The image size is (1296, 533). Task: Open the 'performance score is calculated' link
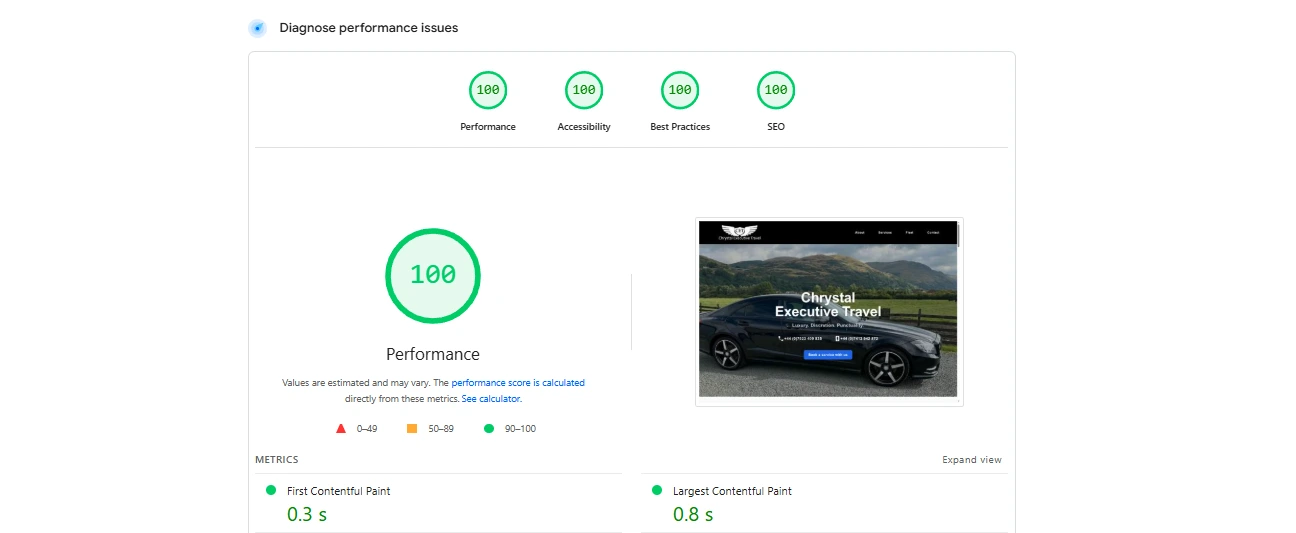click(x=517, y=383)
